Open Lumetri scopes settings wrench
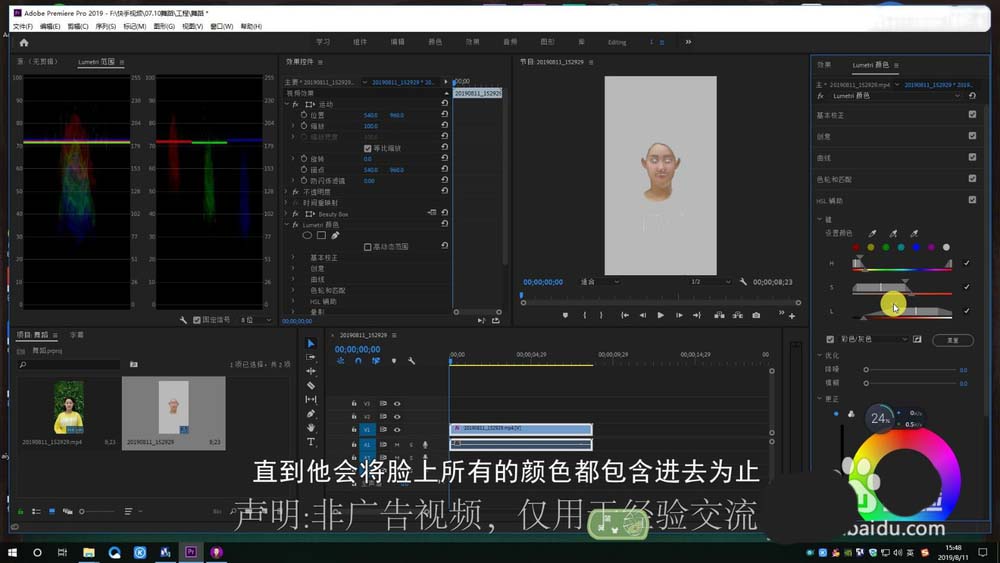Image resolution: width=1000 pixels, height=563 pixels. pyautogui.click(x=184, y=320)
